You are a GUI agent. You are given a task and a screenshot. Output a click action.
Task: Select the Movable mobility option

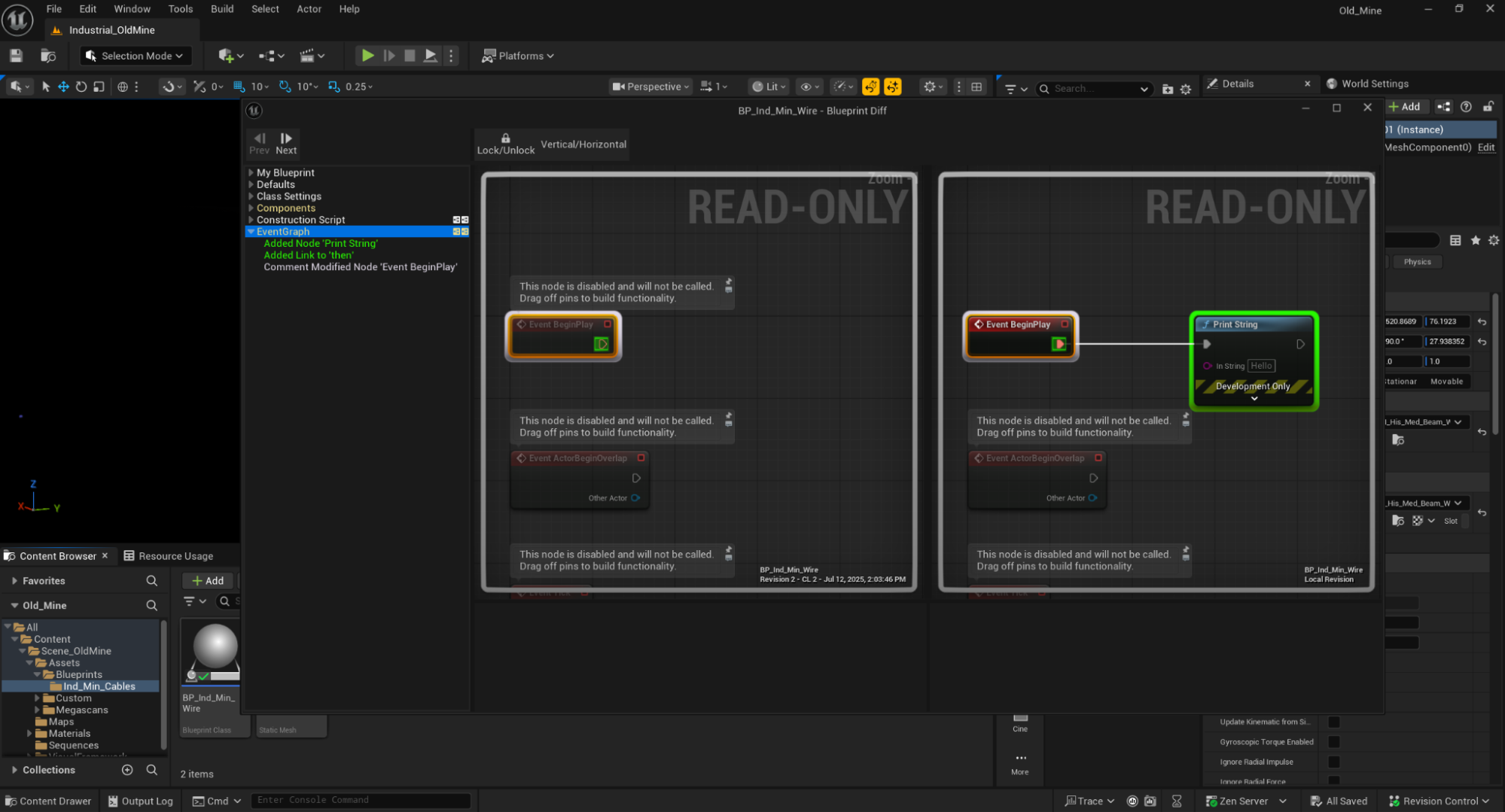click(x=1446, y=382)
